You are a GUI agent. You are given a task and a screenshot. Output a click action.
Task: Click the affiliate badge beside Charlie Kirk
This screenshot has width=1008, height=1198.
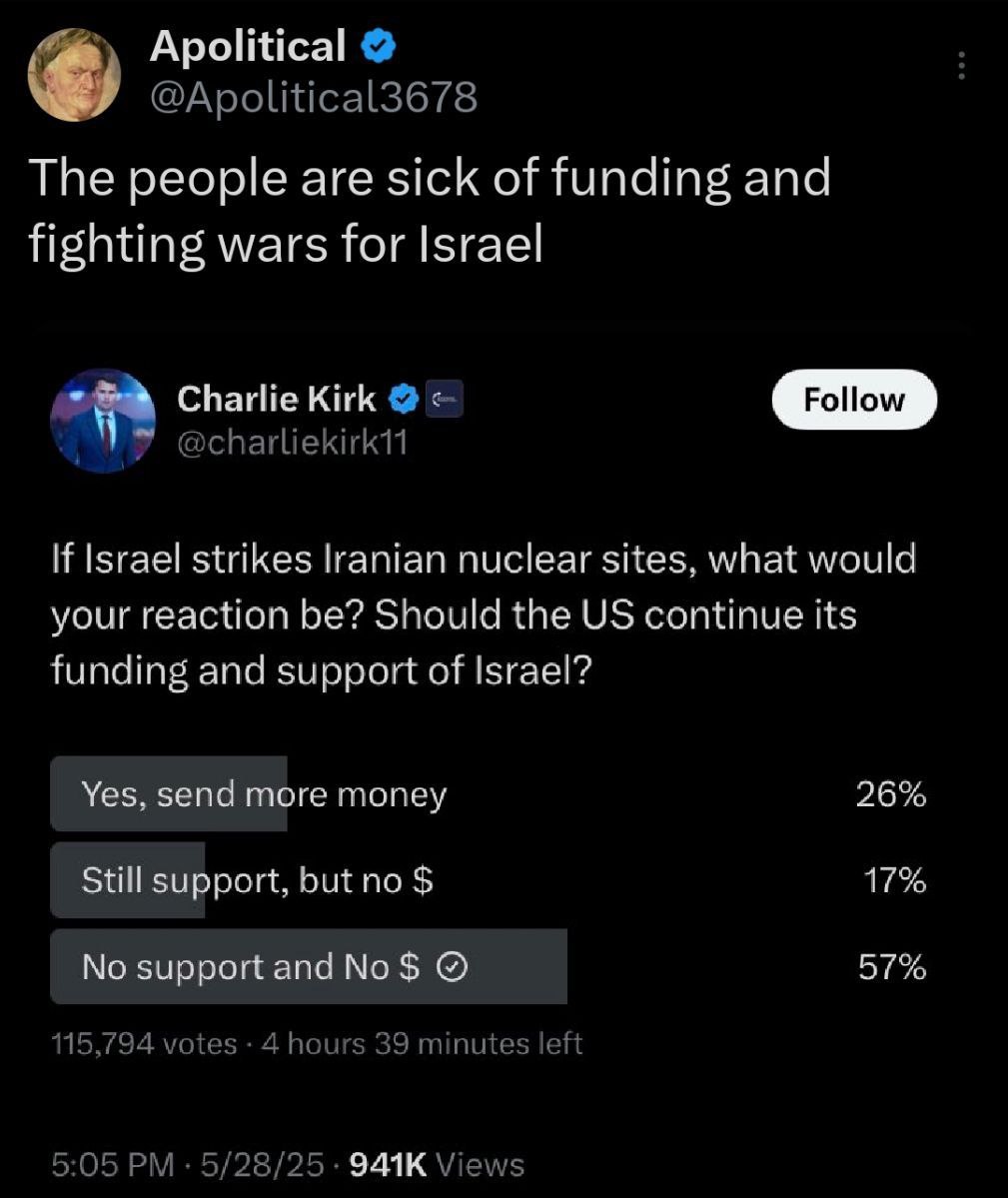tap(444, 399)
